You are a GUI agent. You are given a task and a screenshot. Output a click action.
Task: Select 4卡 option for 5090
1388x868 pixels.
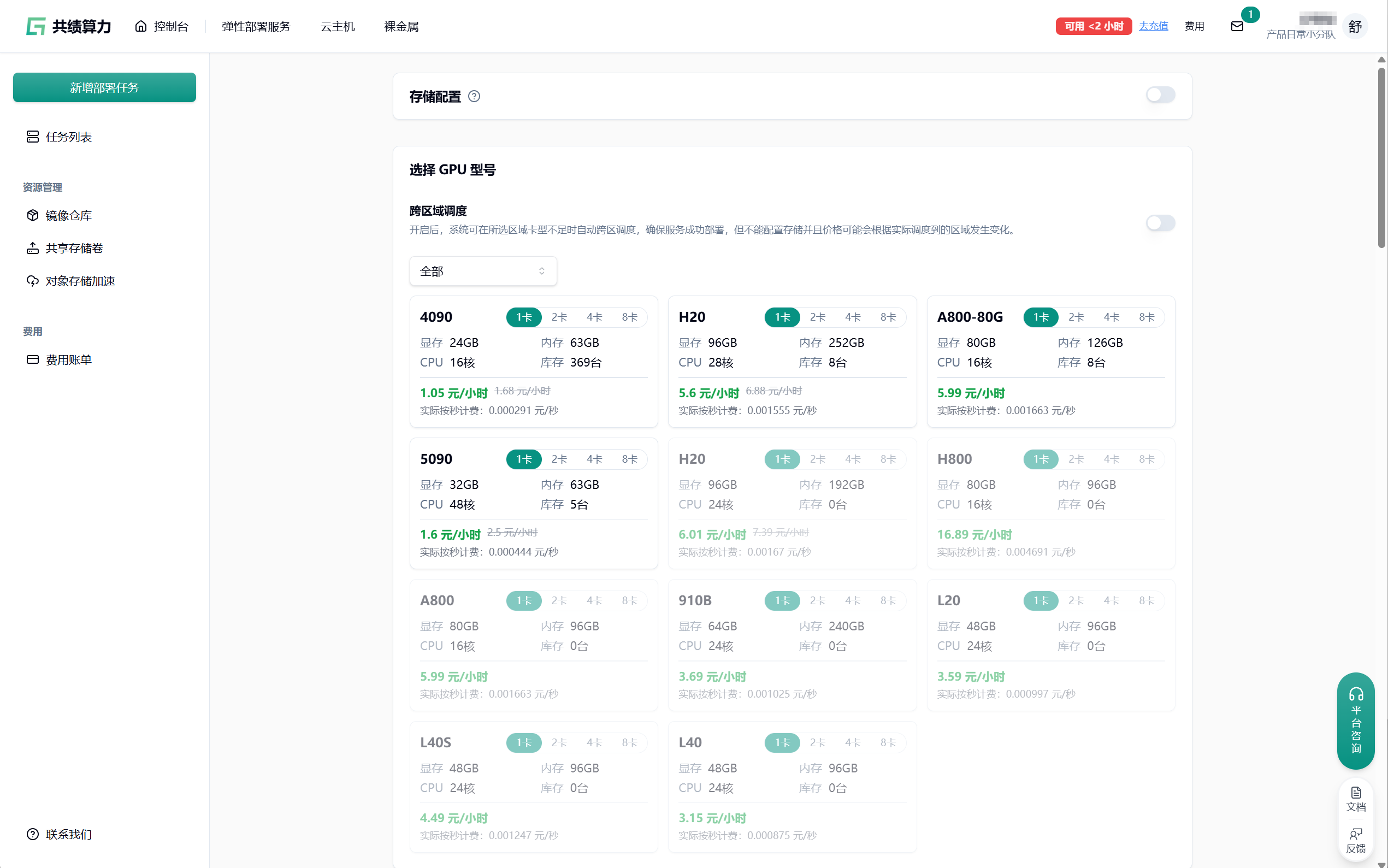(x=594, y=459)
